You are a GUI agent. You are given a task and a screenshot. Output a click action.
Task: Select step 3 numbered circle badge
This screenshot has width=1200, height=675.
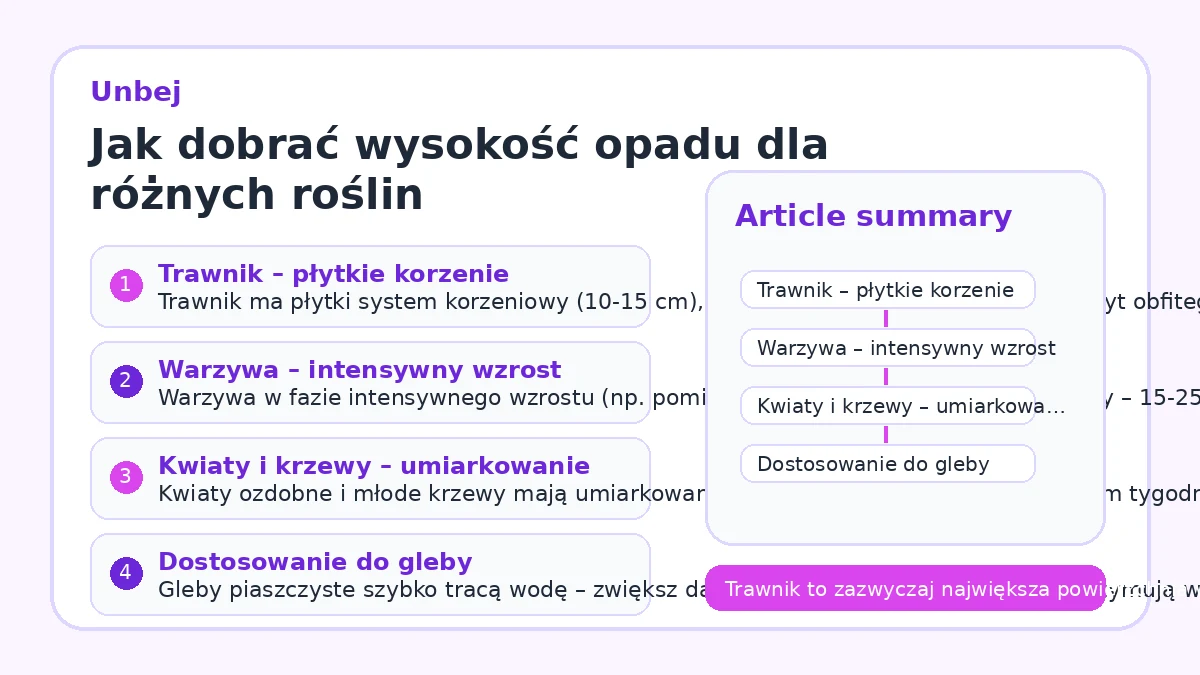(126, 478)
